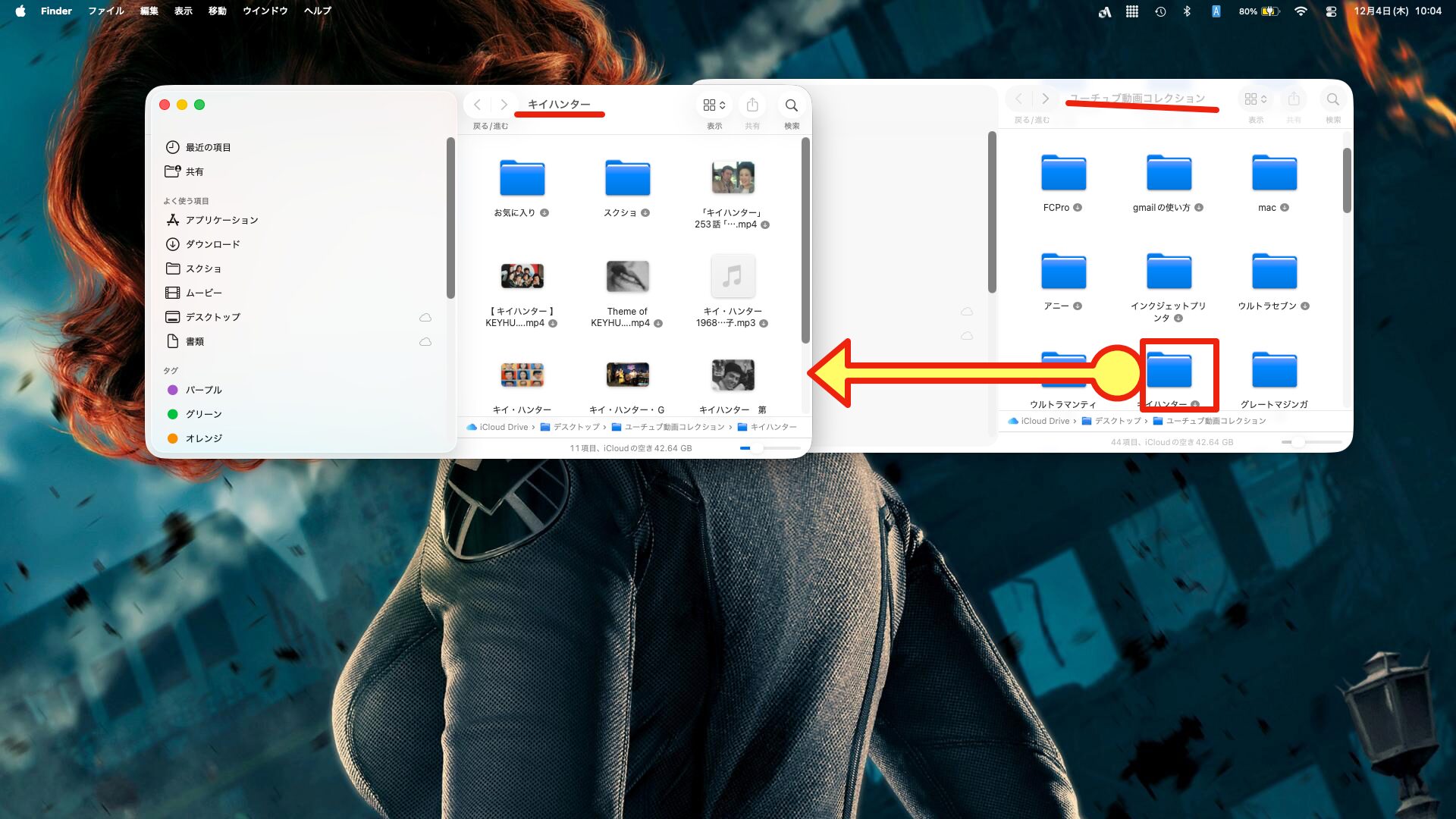Toggle Bluetooth menu bar icon
1456x819 pixels.
(x=1188, y=11)
